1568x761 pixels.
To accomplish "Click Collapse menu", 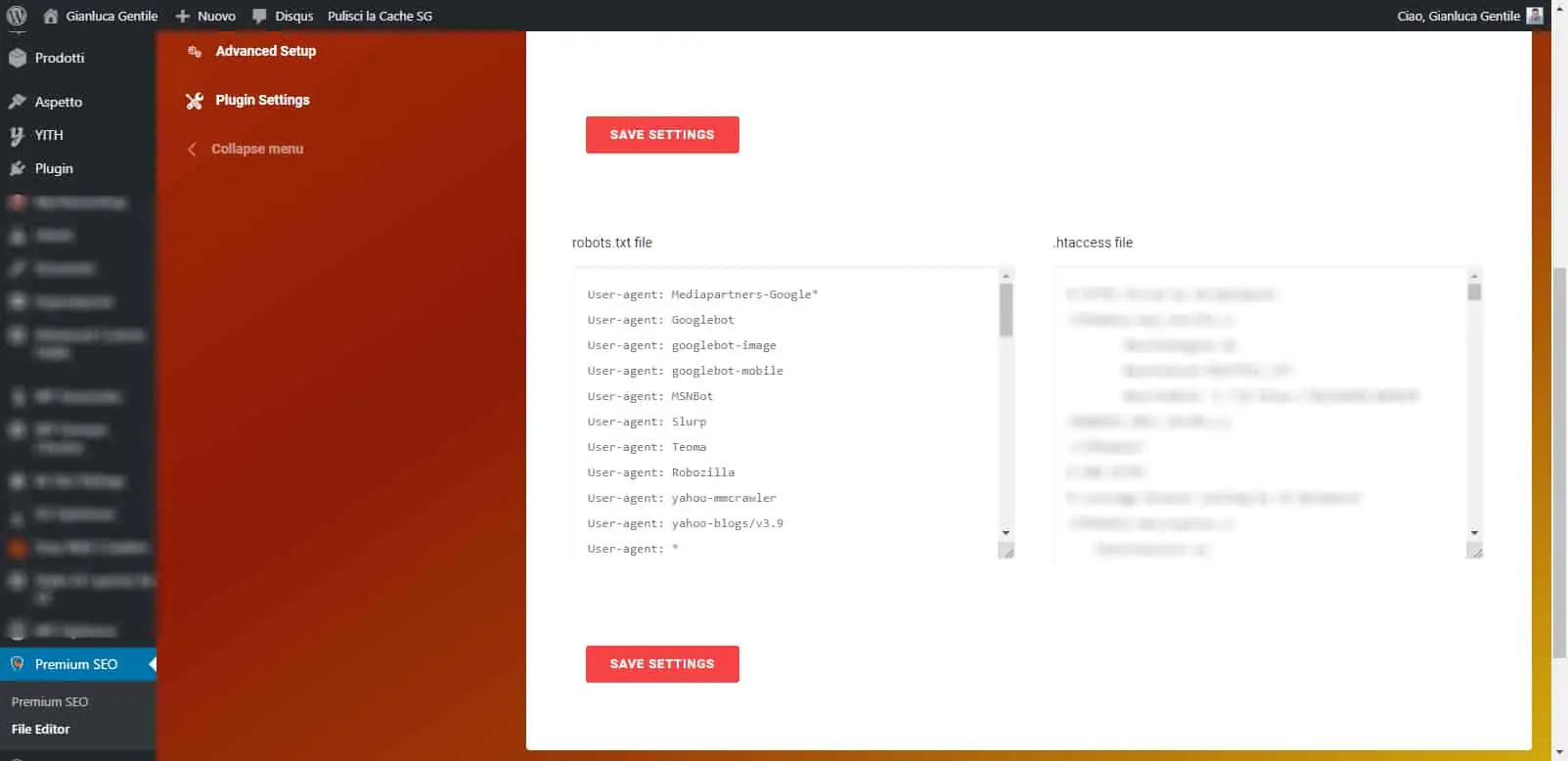I will pyautogui.click(x=257, y=149).
